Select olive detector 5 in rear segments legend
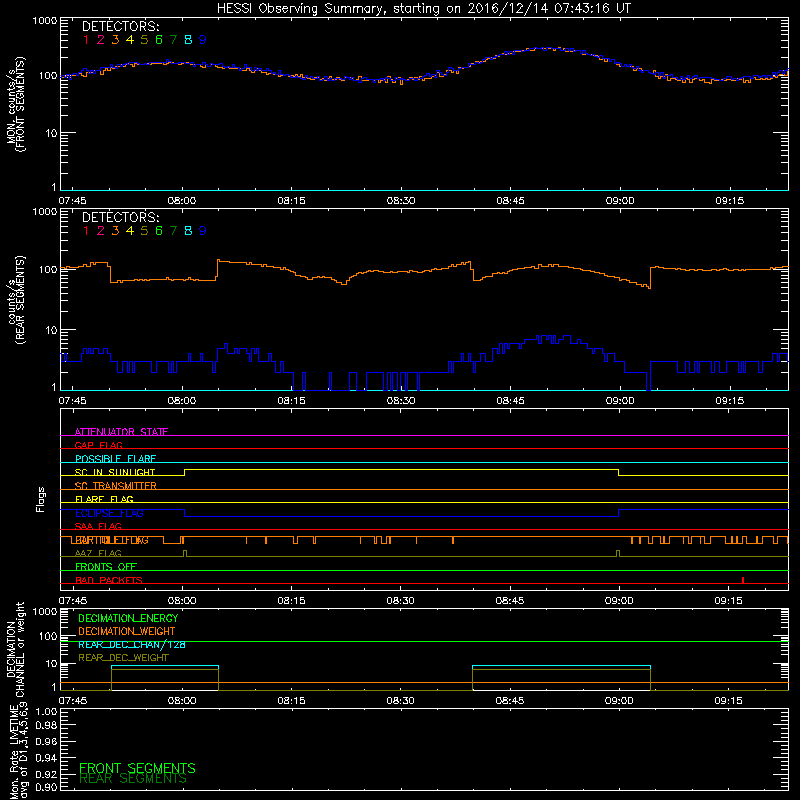Screen dimensions: 800x800 [x=144, y=231]
